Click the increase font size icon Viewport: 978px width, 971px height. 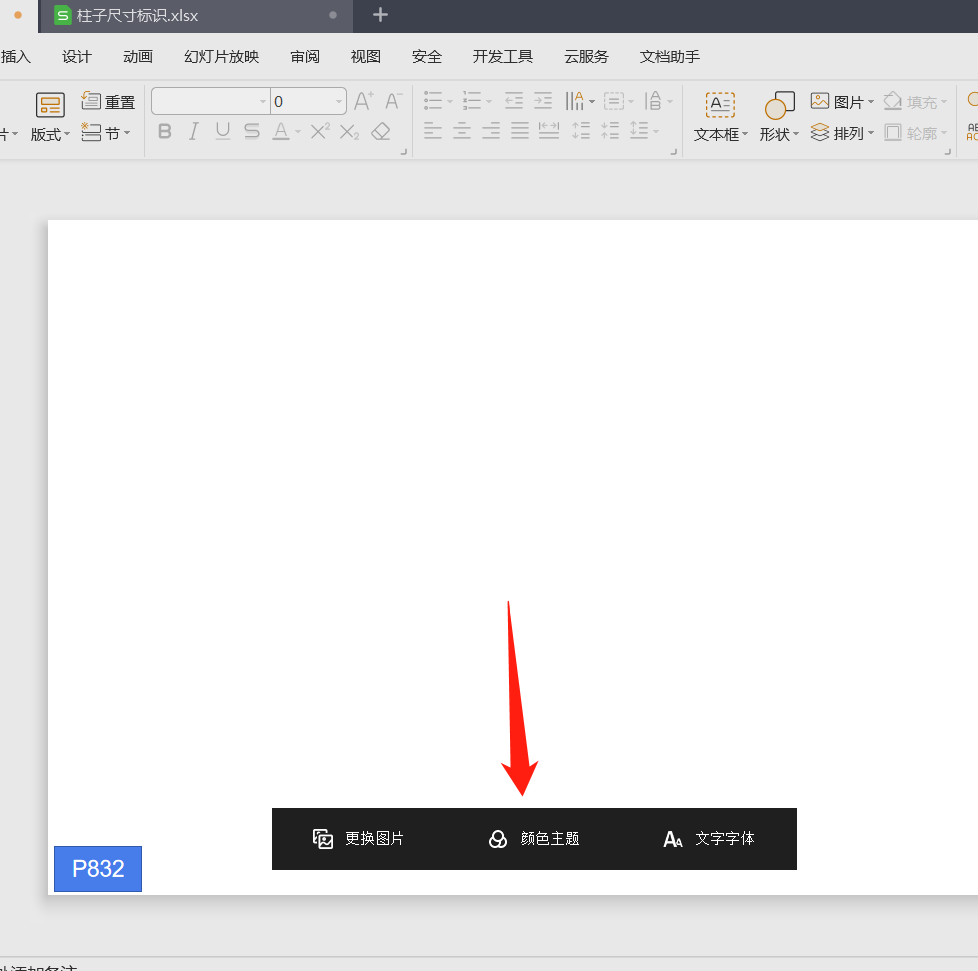click(x=364, y=101)
